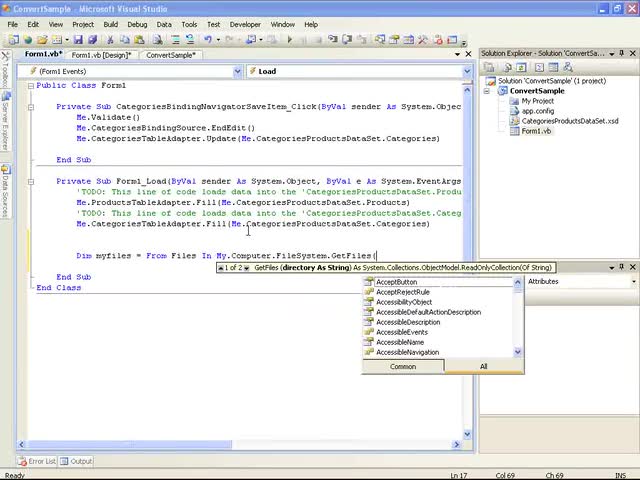Click the Copy icon in toolbar
The height and width of the screenshot is (480, 640).
click(125, 40)
